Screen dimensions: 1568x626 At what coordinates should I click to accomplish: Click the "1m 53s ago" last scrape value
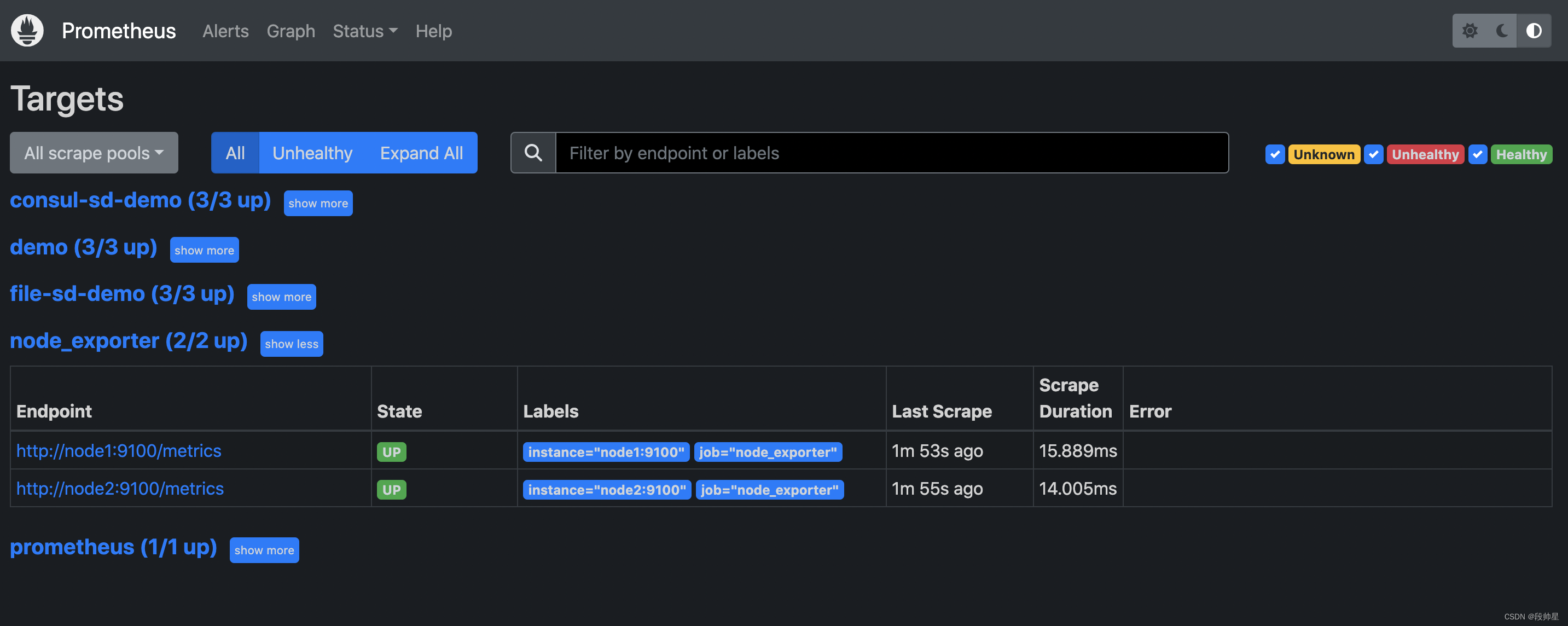(x=937, y=451)
